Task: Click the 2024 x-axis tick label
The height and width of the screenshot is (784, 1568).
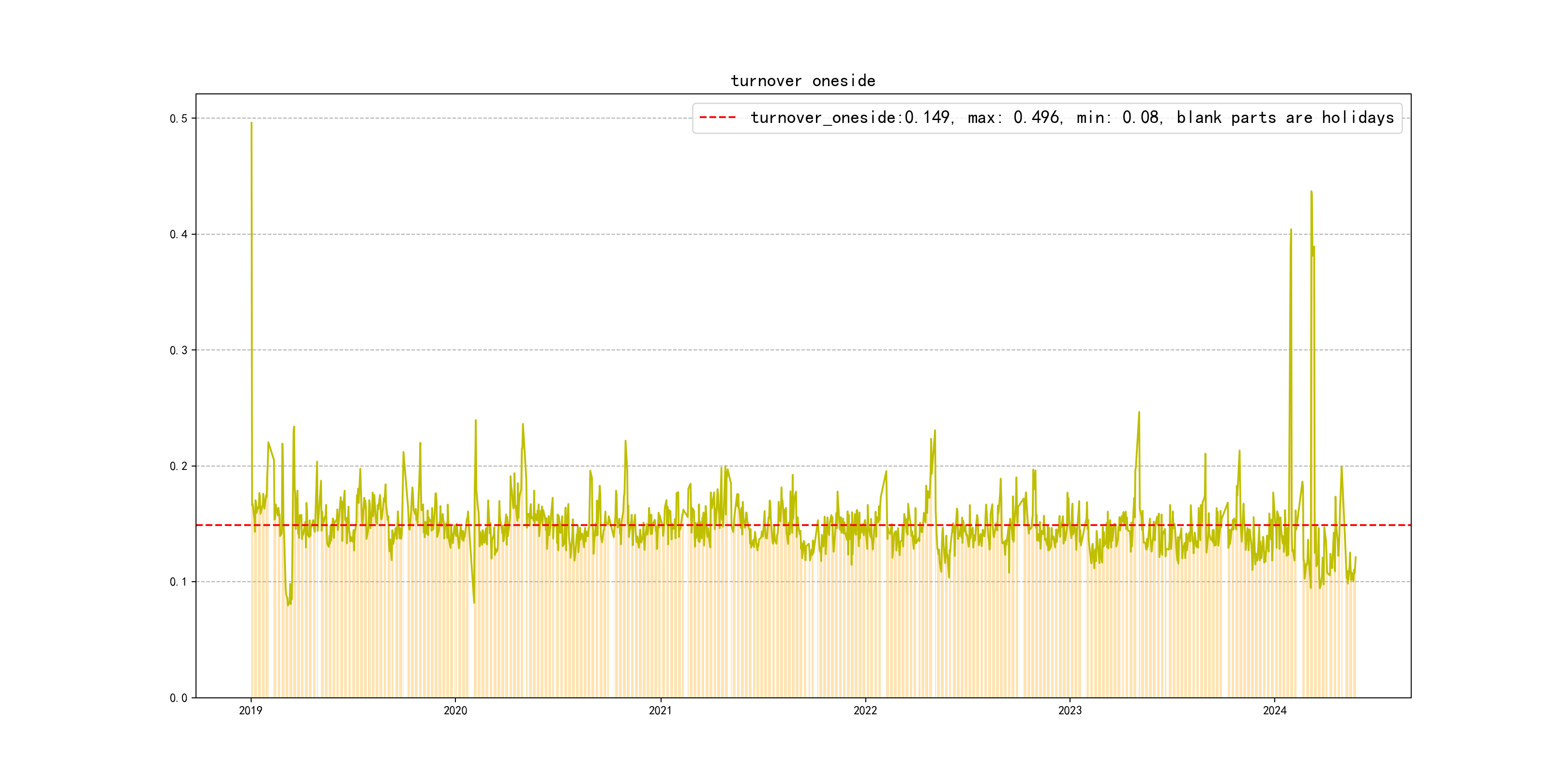Action: tap(1275, 711)
